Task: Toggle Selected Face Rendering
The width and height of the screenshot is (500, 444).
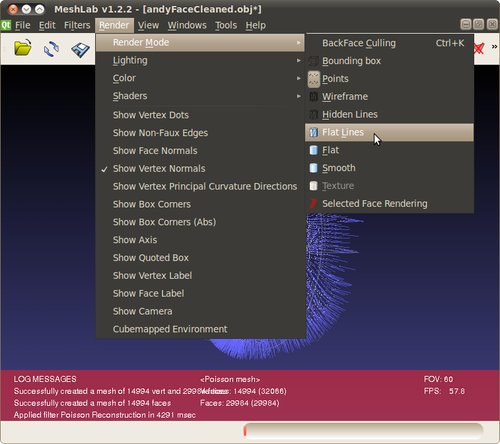Action: [x=389, y=204]
